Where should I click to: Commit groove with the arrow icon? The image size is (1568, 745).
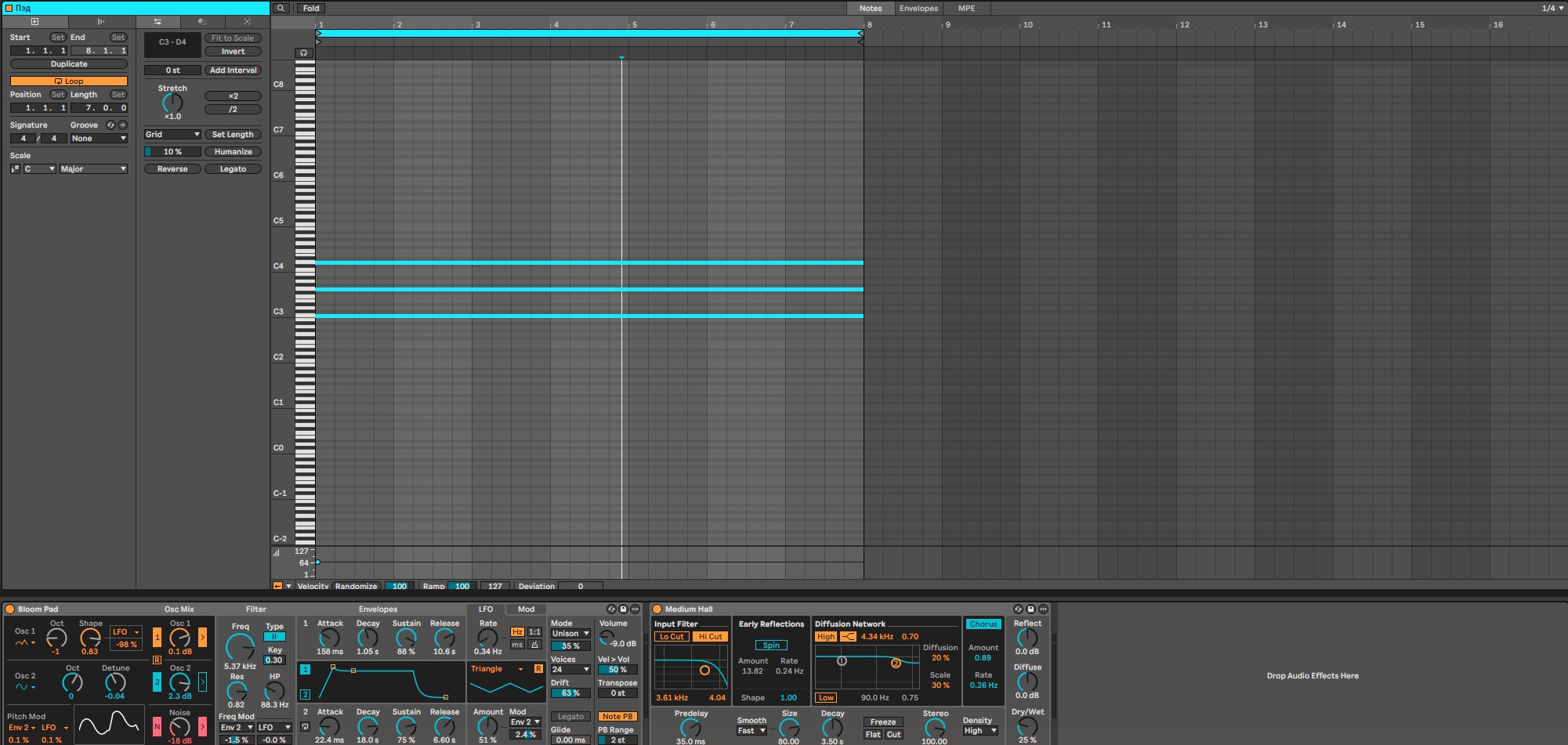click(x=122, y=125)
